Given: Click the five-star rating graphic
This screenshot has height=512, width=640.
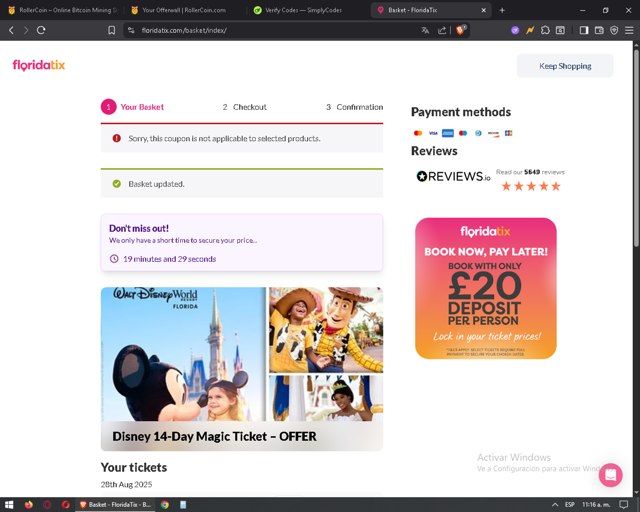Looking at the screenshot, I should [x=531, y=186].
